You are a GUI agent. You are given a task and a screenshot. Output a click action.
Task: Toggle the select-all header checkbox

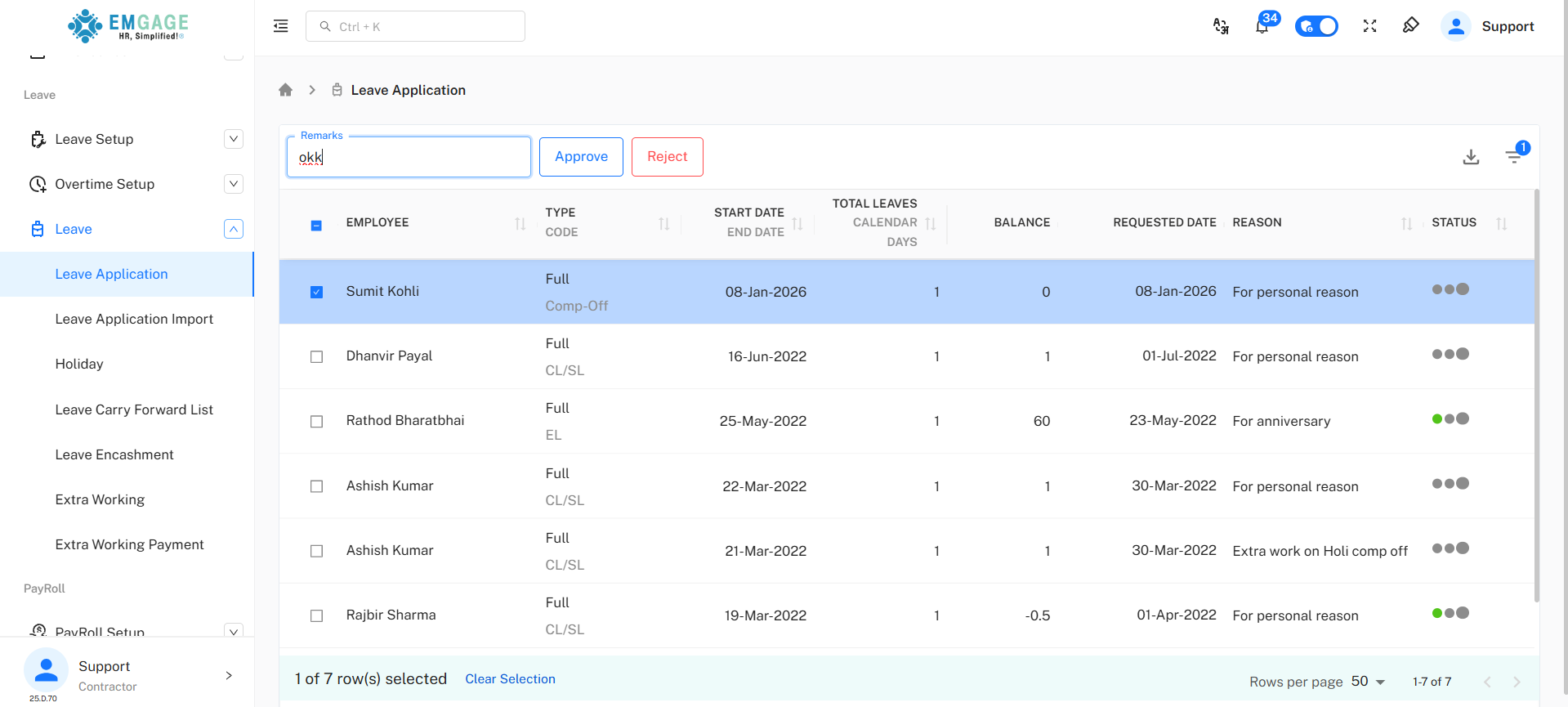(x=317, y=226)
